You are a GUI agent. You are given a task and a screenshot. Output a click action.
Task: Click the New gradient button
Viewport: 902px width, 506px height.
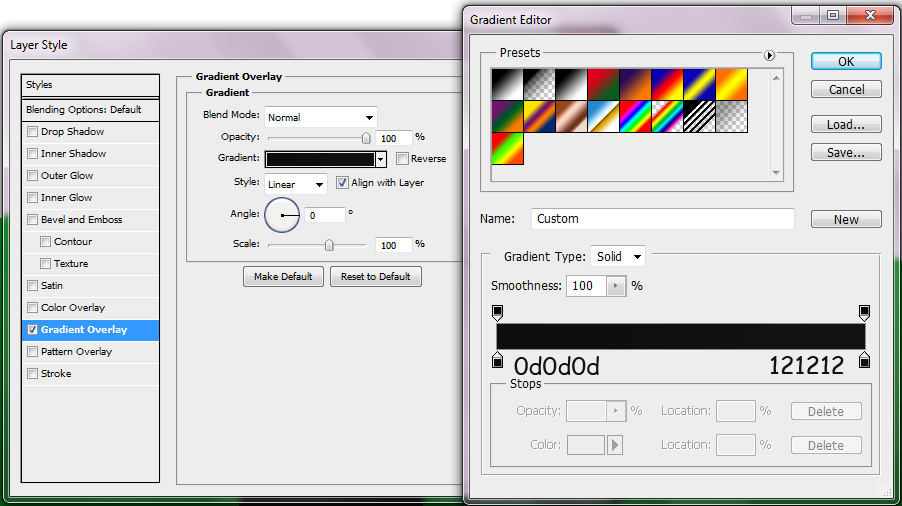coord(846,220)
